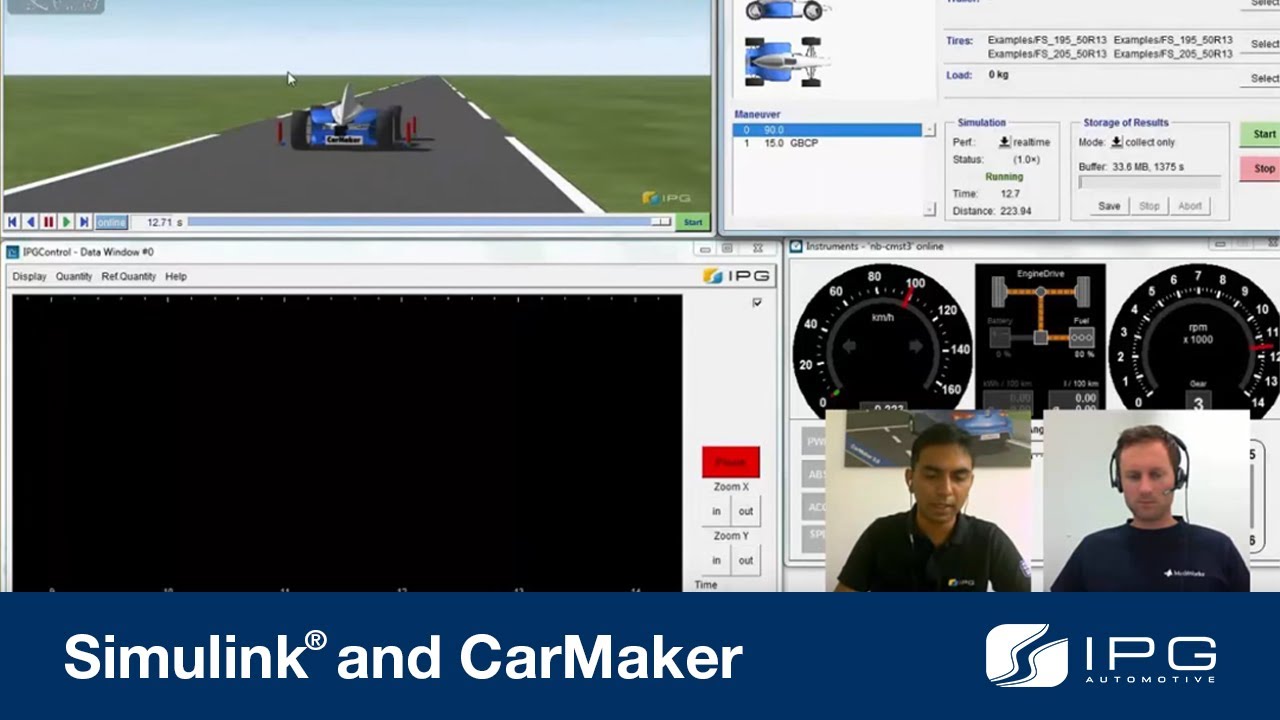
Task: Click Zoom X in button
Action: (716, 511)
